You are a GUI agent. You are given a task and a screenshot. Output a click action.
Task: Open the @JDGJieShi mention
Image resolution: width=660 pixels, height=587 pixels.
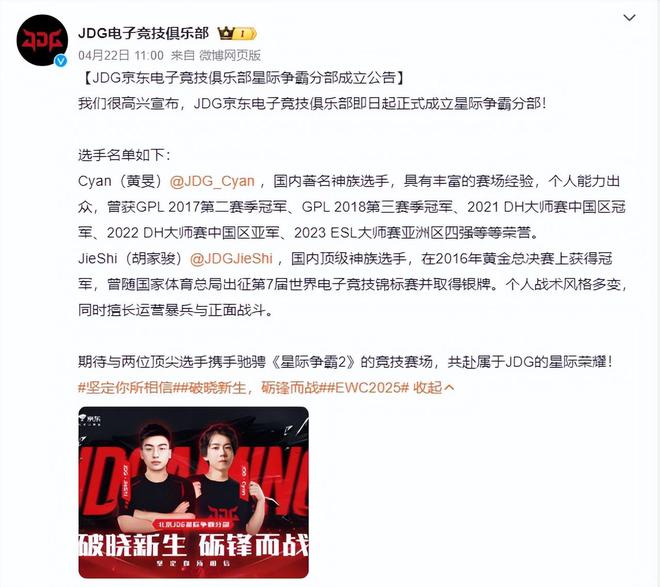point(231,258)
